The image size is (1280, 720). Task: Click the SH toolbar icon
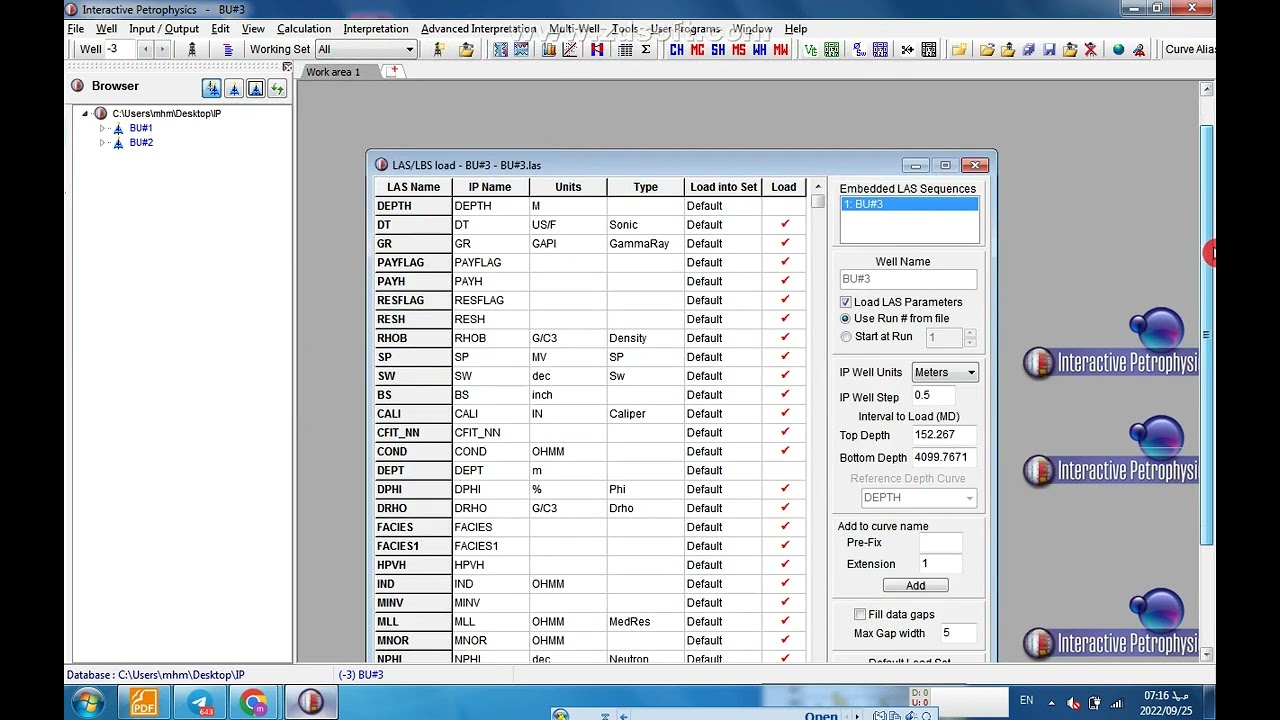point(718,49)
